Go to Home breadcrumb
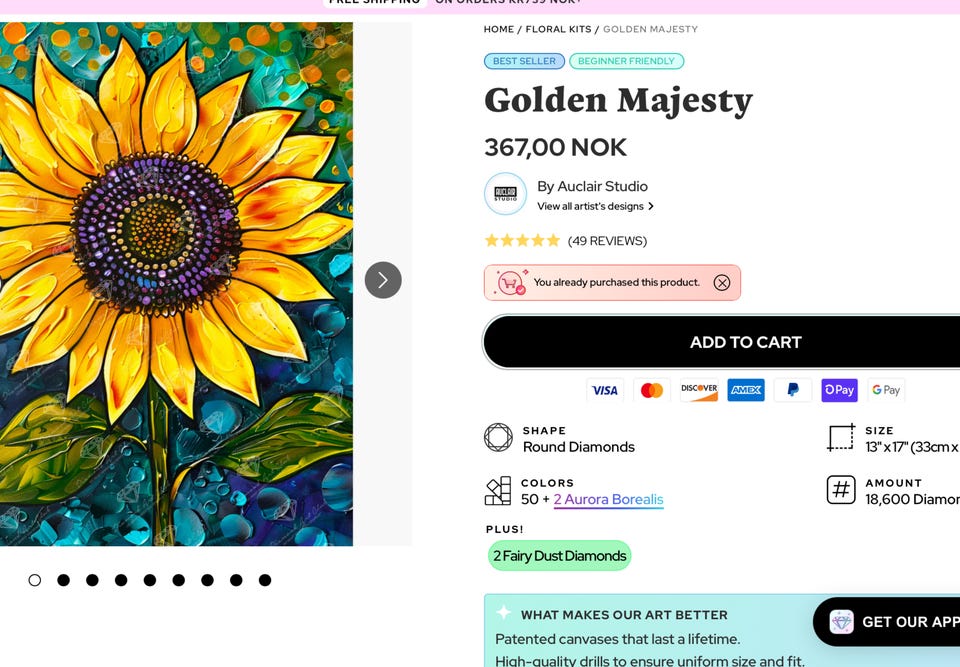 [x=499, y=30]
